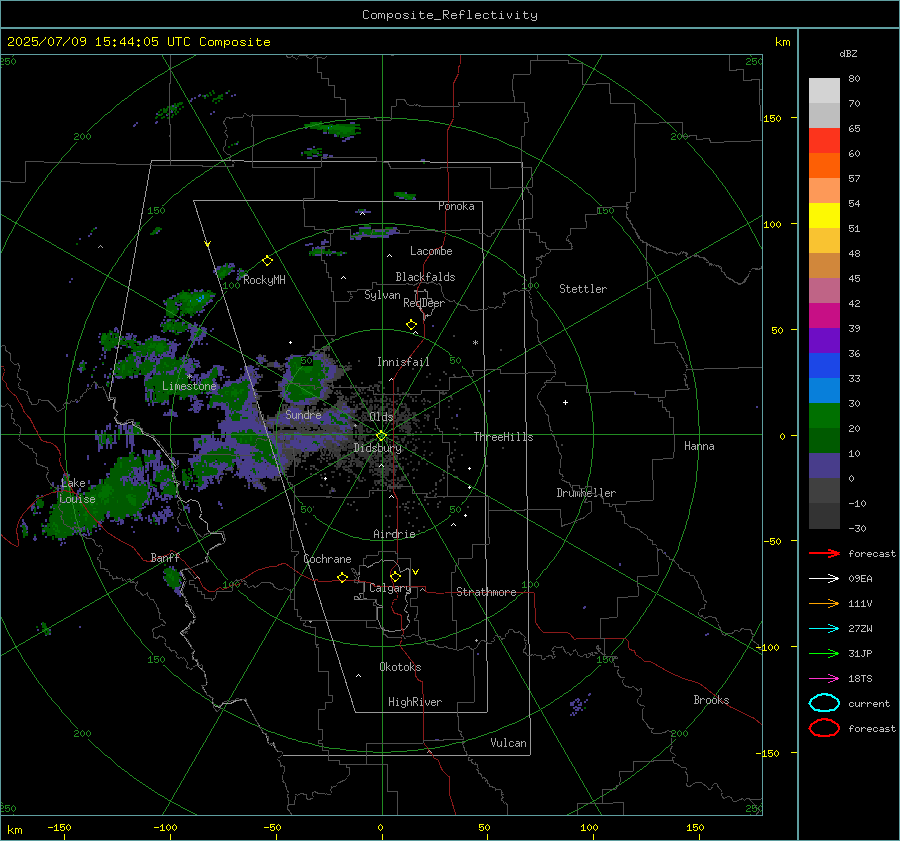The image size is (900, 841).
Task: Click the yellow diamond marker below Cochrane
Action: pyautogui.click(x=343, y=577)
